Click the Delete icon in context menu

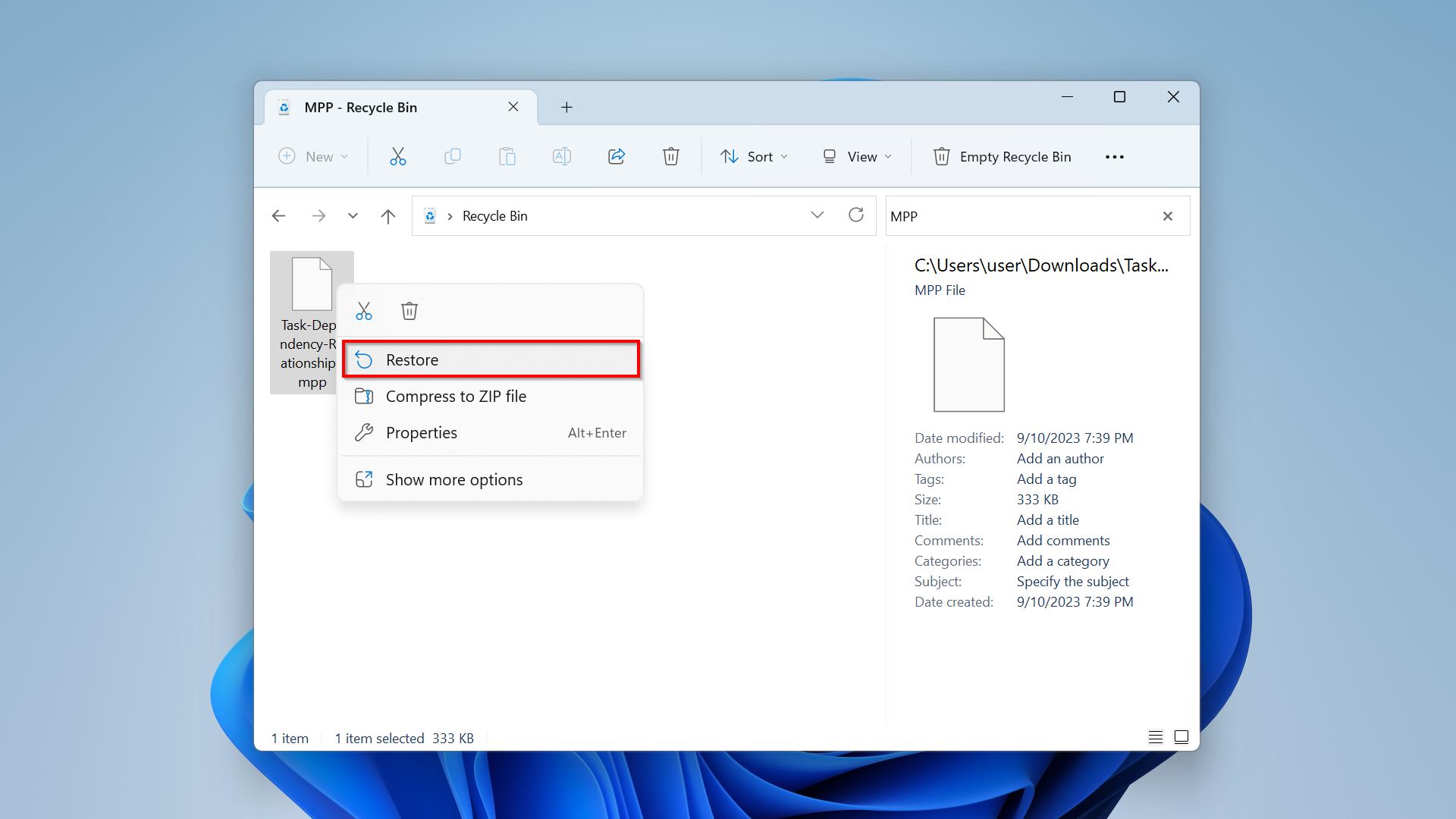[x=409, y=311]
